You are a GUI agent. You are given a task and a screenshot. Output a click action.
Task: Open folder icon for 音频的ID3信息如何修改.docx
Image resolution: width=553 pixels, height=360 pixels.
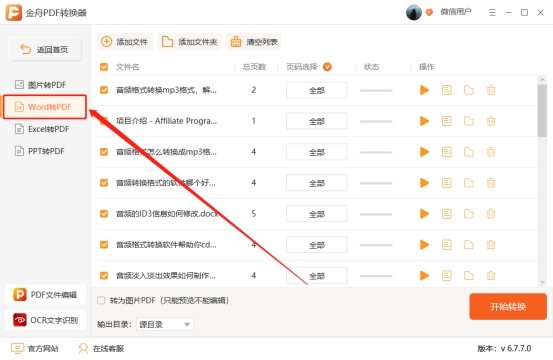469,214
